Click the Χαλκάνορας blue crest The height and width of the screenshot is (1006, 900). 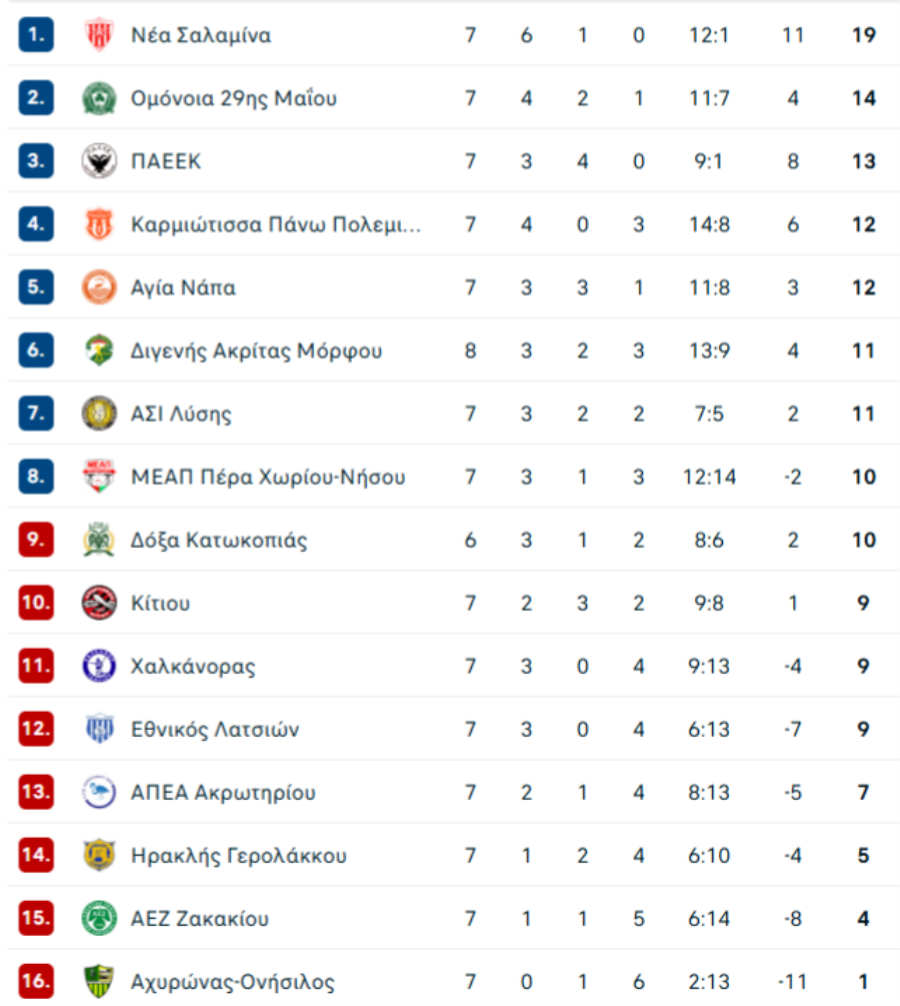[99, 666]
